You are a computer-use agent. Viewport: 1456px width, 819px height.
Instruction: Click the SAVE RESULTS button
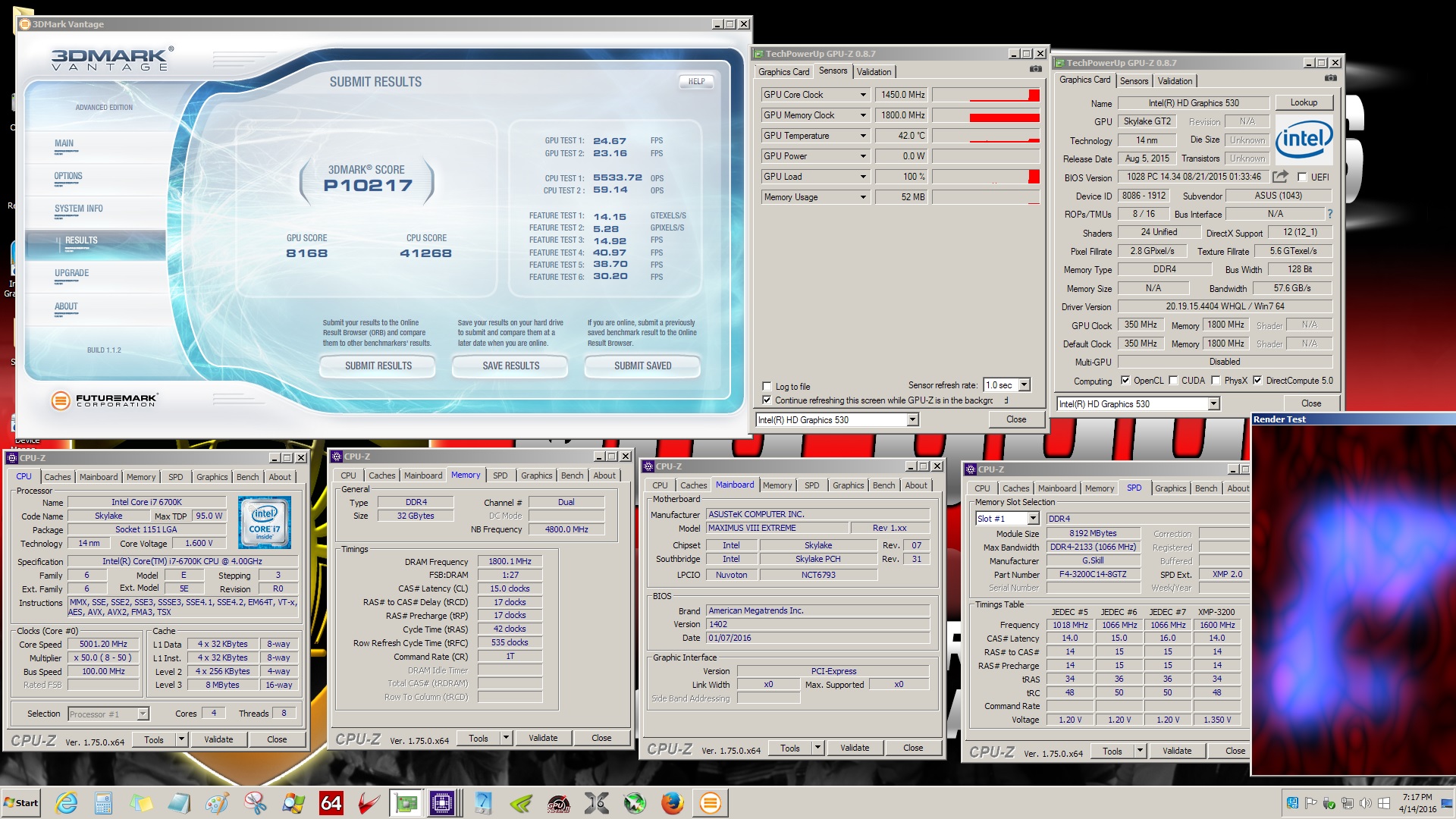(510, 366)
